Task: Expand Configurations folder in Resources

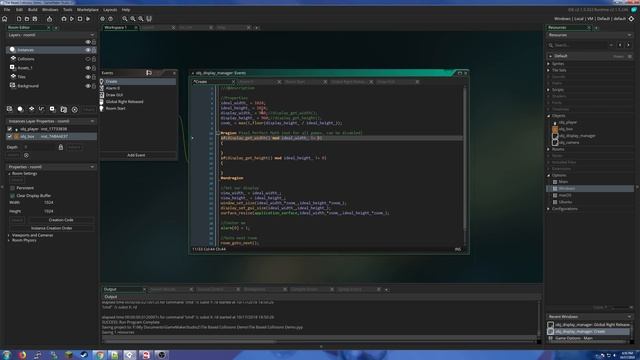Action: click(x=549, y=209)
